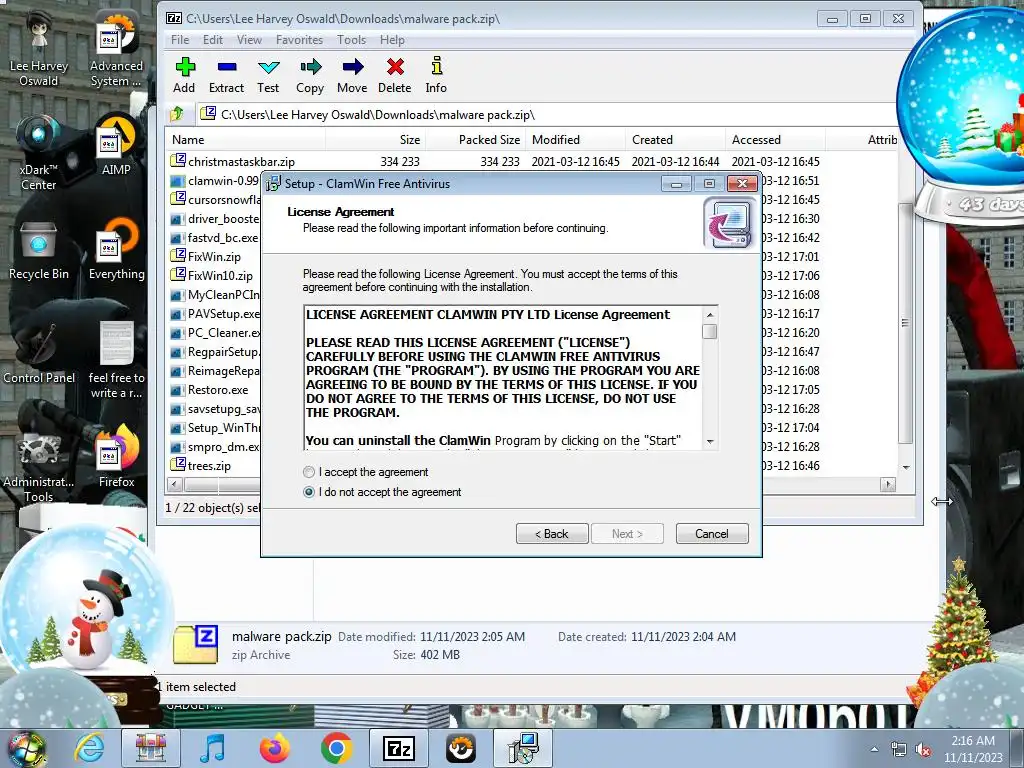Click the Back button in setup
The image size is (1024, 768).
tap(552, 534)
